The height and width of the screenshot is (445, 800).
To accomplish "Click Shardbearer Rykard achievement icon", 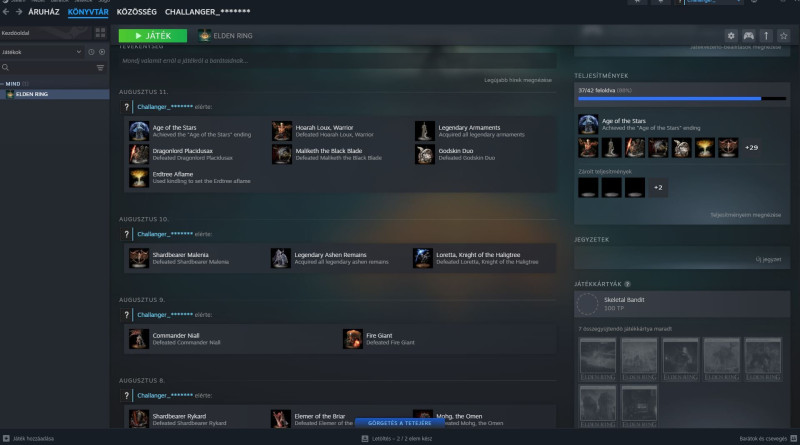I will pos(139,419).
